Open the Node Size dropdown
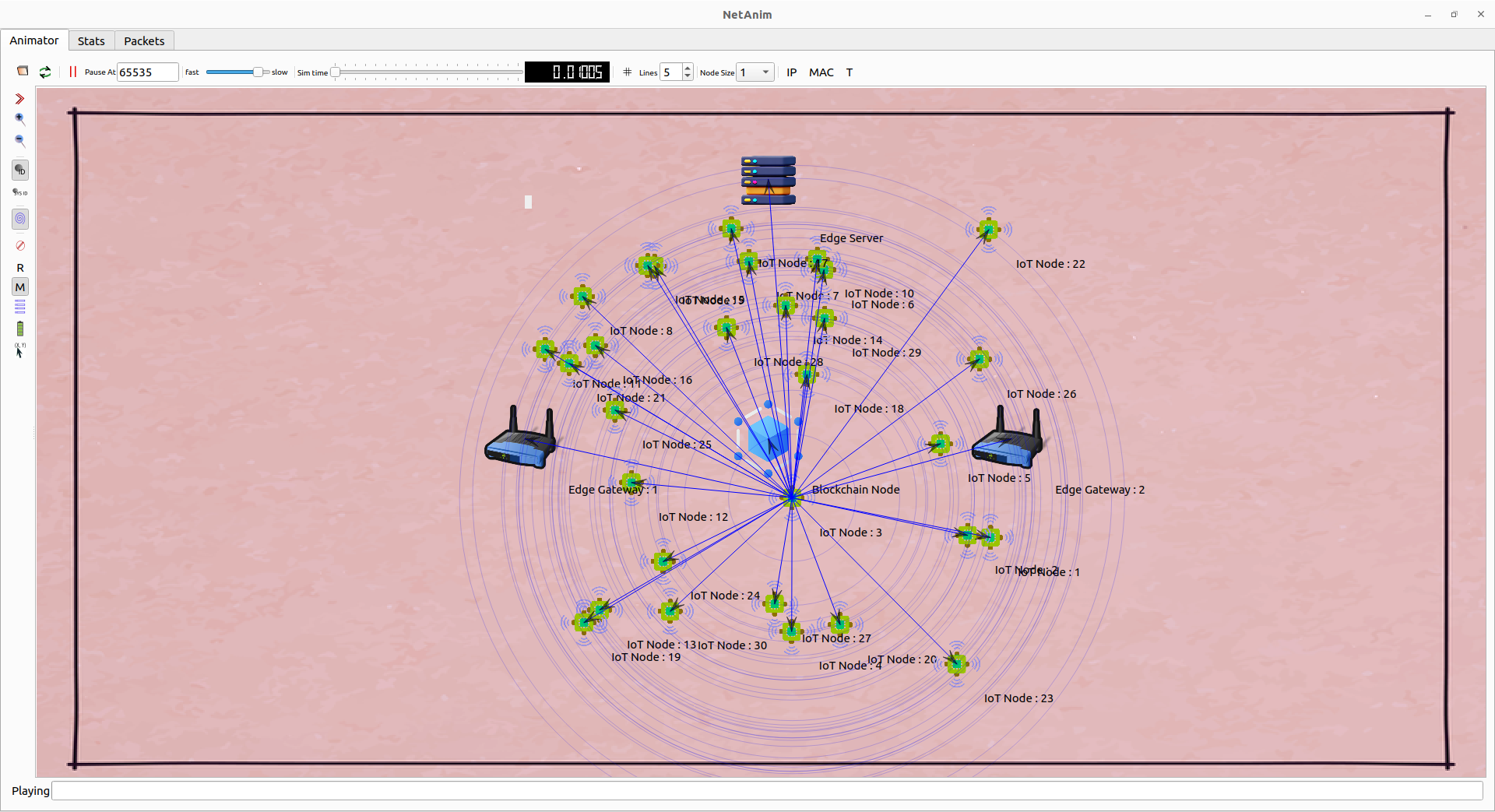 765,72
